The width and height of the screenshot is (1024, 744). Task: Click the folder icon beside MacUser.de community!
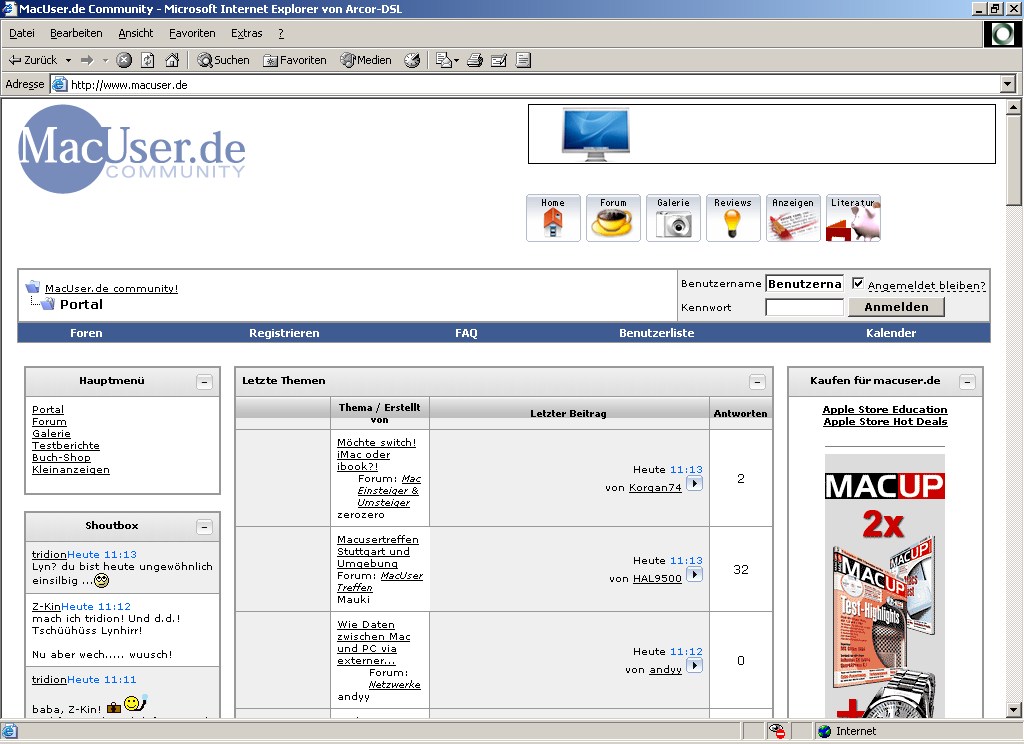pyautogui.click(x=33, y=287)
